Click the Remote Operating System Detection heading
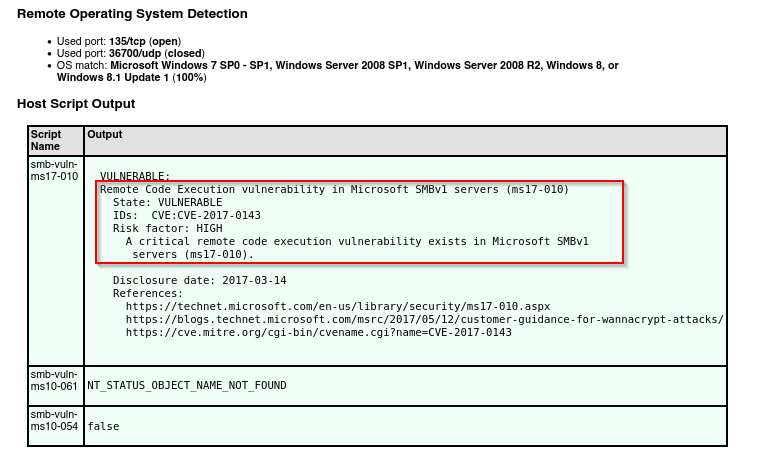Screen dimensions: 767x467 (132, 14)
